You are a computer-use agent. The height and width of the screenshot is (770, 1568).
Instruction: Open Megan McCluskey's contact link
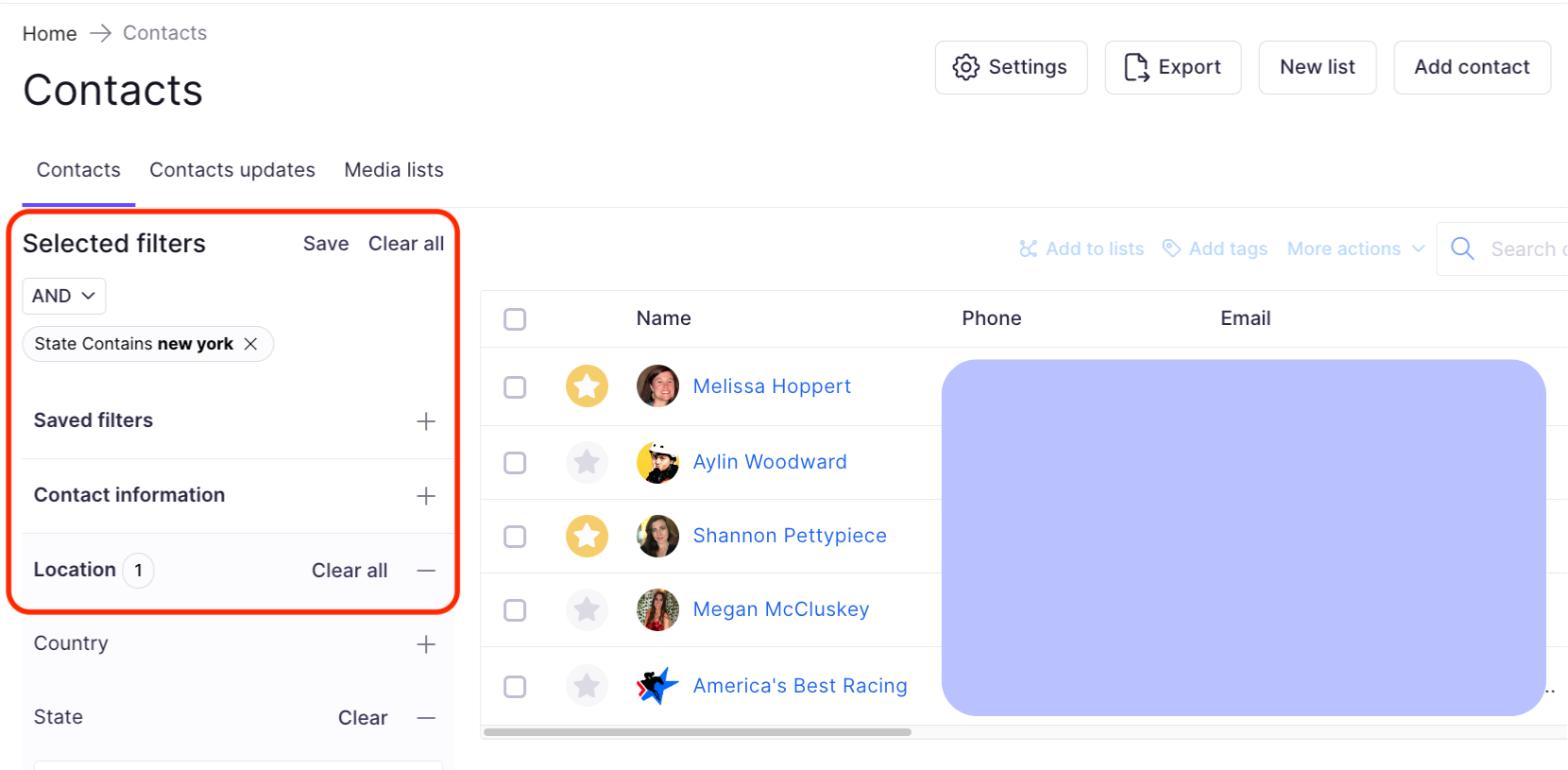(x=780, y=609)
